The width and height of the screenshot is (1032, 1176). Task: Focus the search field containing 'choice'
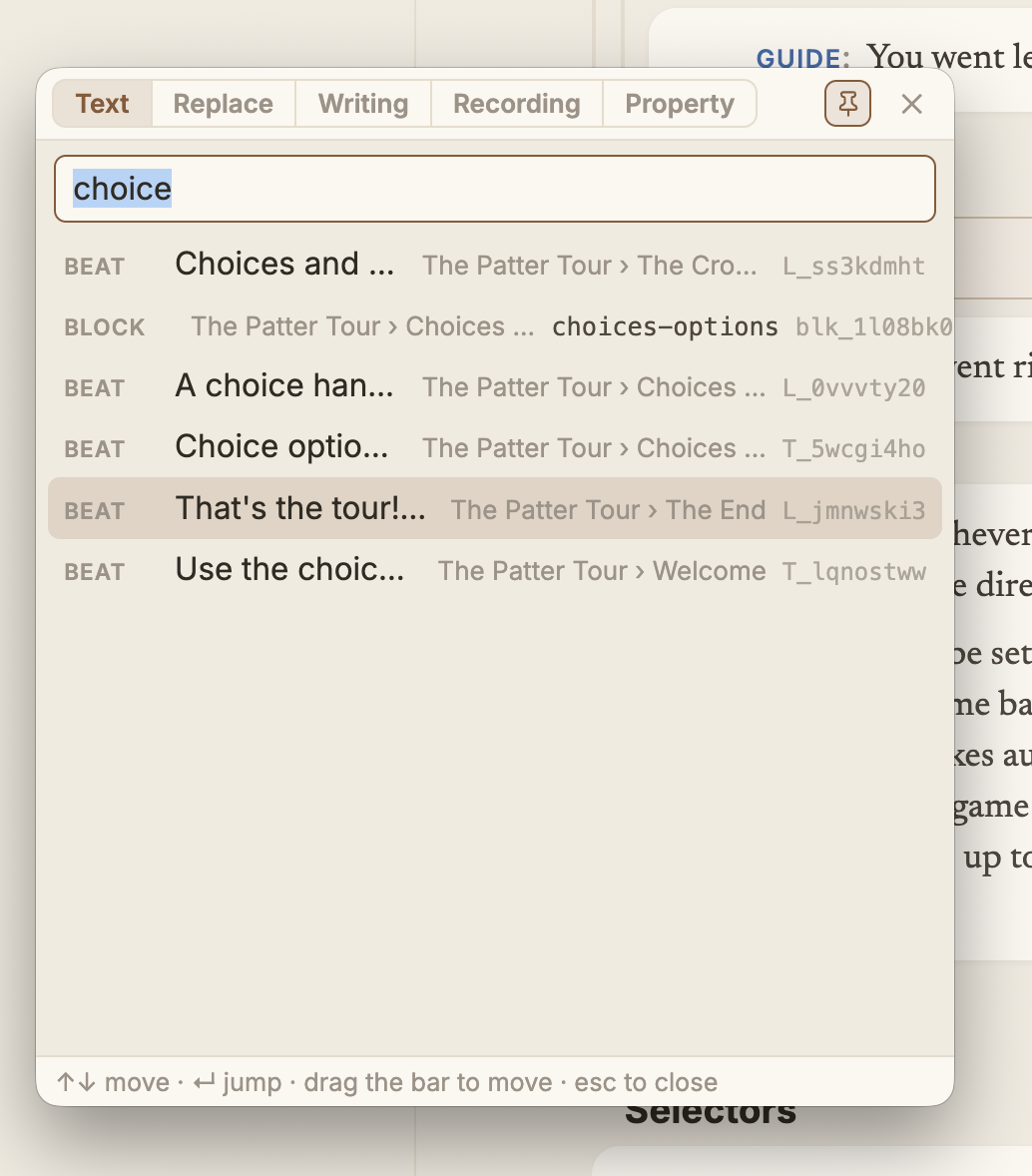495,189
